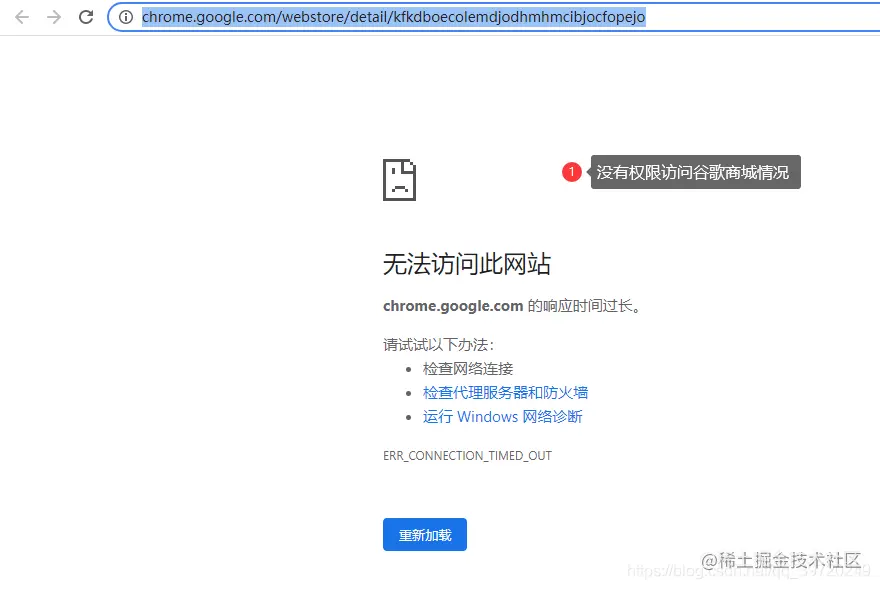This screenshot has width=880, height=589.
Task: Select the sad page error icon
Action: tap(400, 180)
